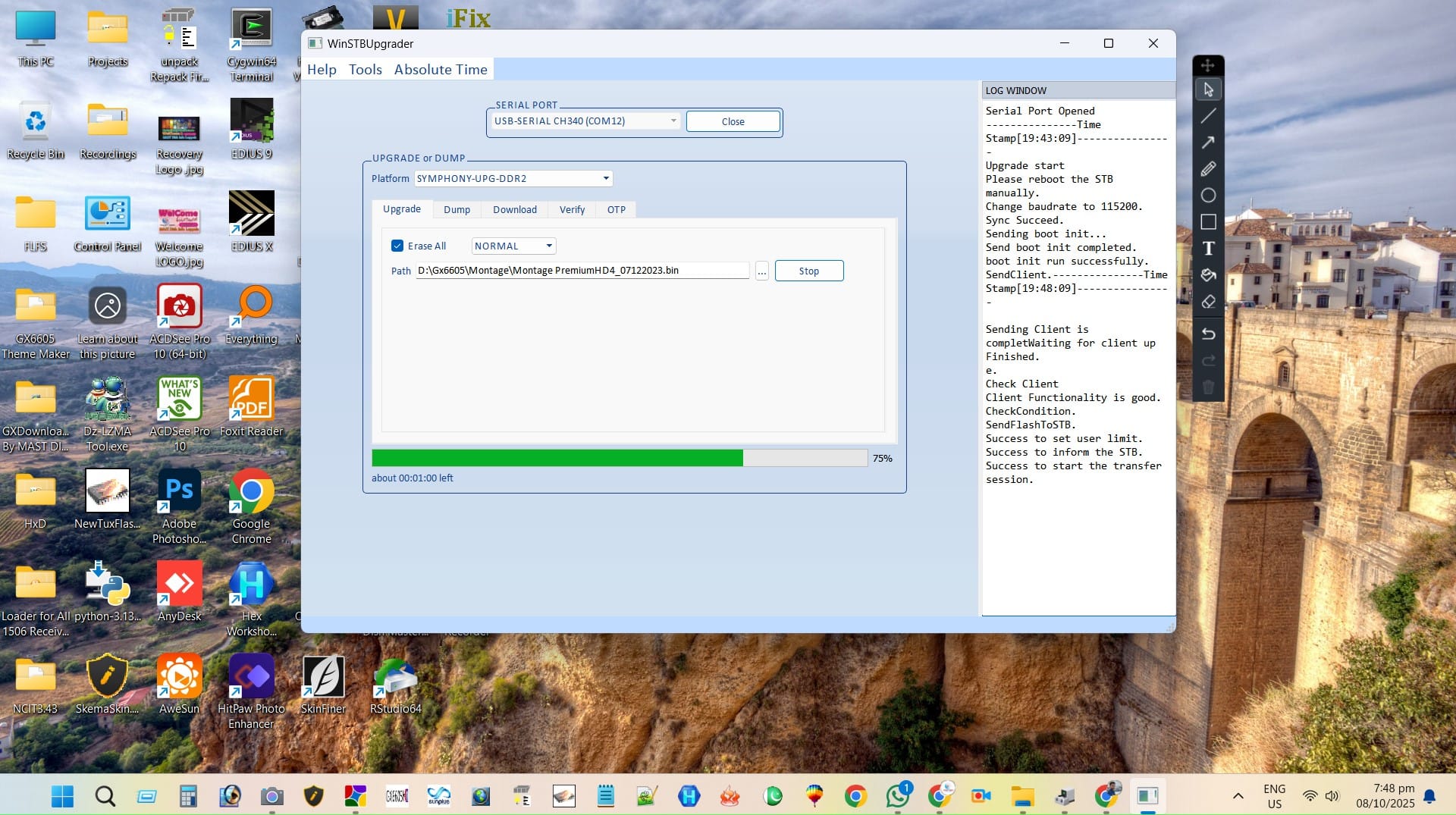This screenshot has width=1456, height=815.
Task: Switch to the Verify tab
Action: coord(572,210)
